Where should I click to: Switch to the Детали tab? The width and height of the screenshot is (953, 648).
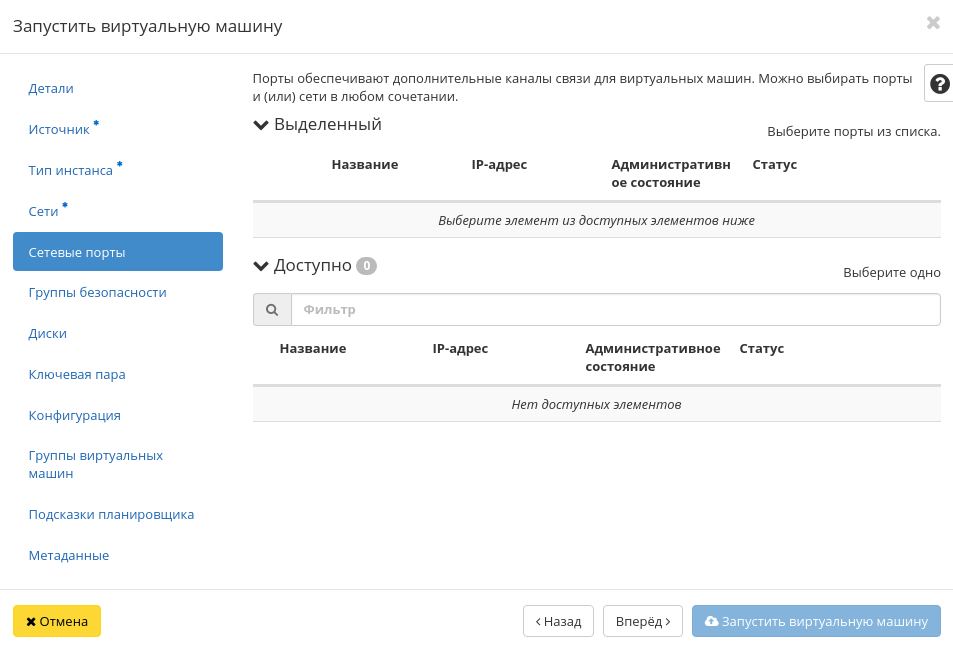pyautogui.click(x=50, y=88)
